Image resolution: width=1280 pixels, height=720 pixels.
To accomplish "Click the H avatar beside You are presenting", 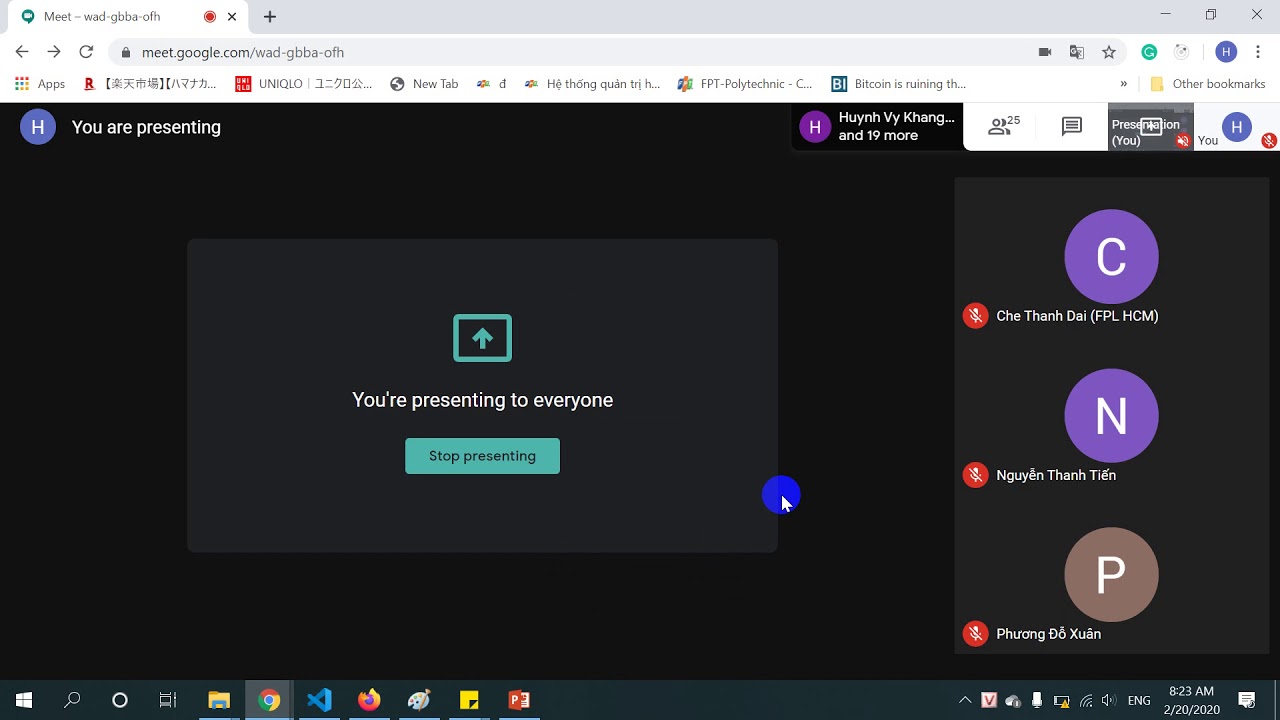I will point(38,127).
